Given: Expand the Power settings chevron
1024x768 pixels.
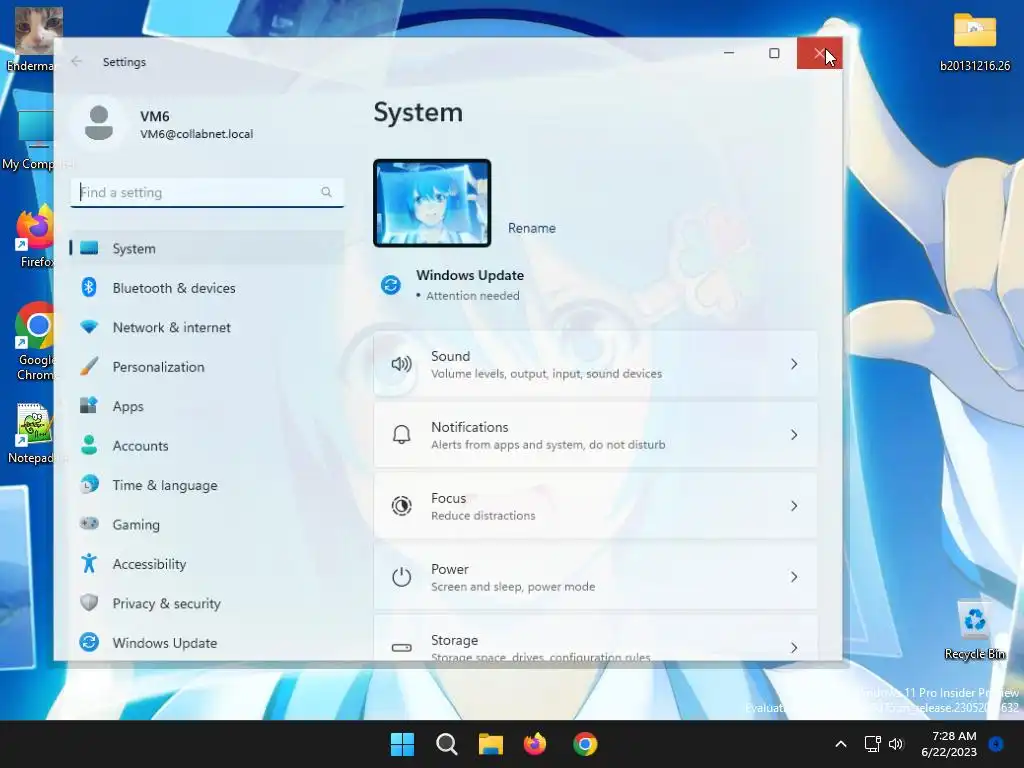Looking at the screenshot, I should point(794,577).
